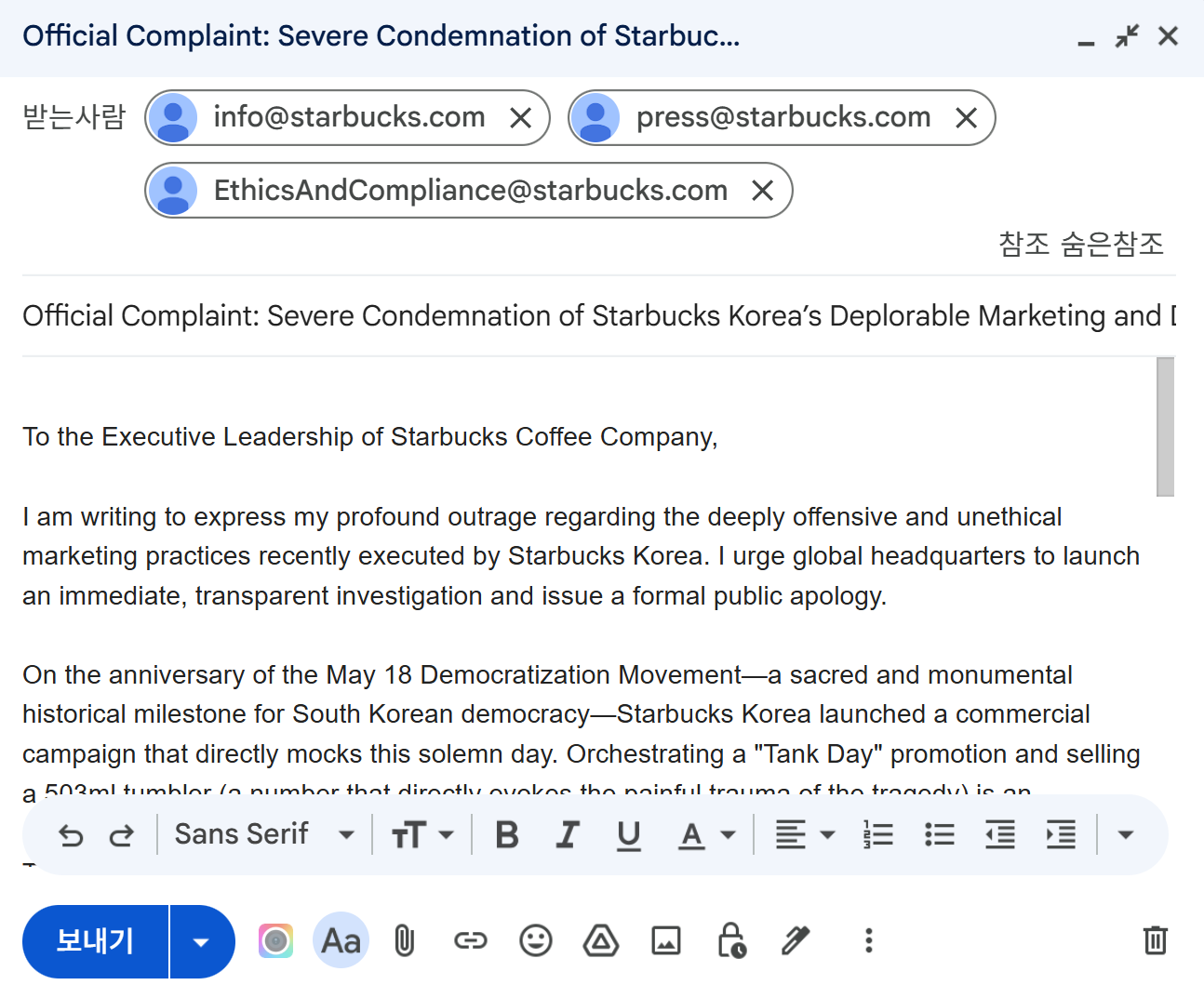Click the 'To the Executive Leadership' greeting line
This screenshot has height=985, width=1204.
(x=370, y=437)
